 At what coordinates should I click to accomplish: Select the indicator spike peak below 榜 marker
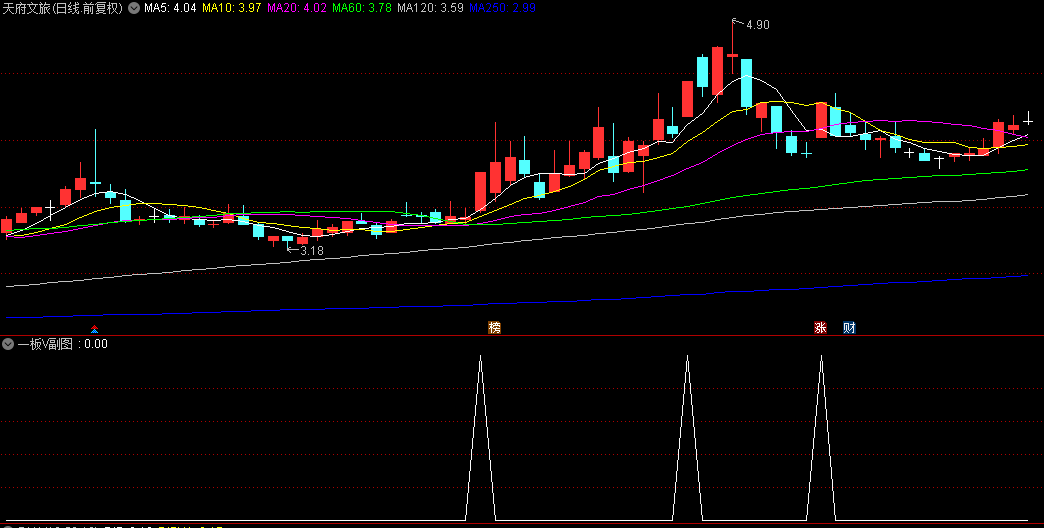click(x=481, y=358)
